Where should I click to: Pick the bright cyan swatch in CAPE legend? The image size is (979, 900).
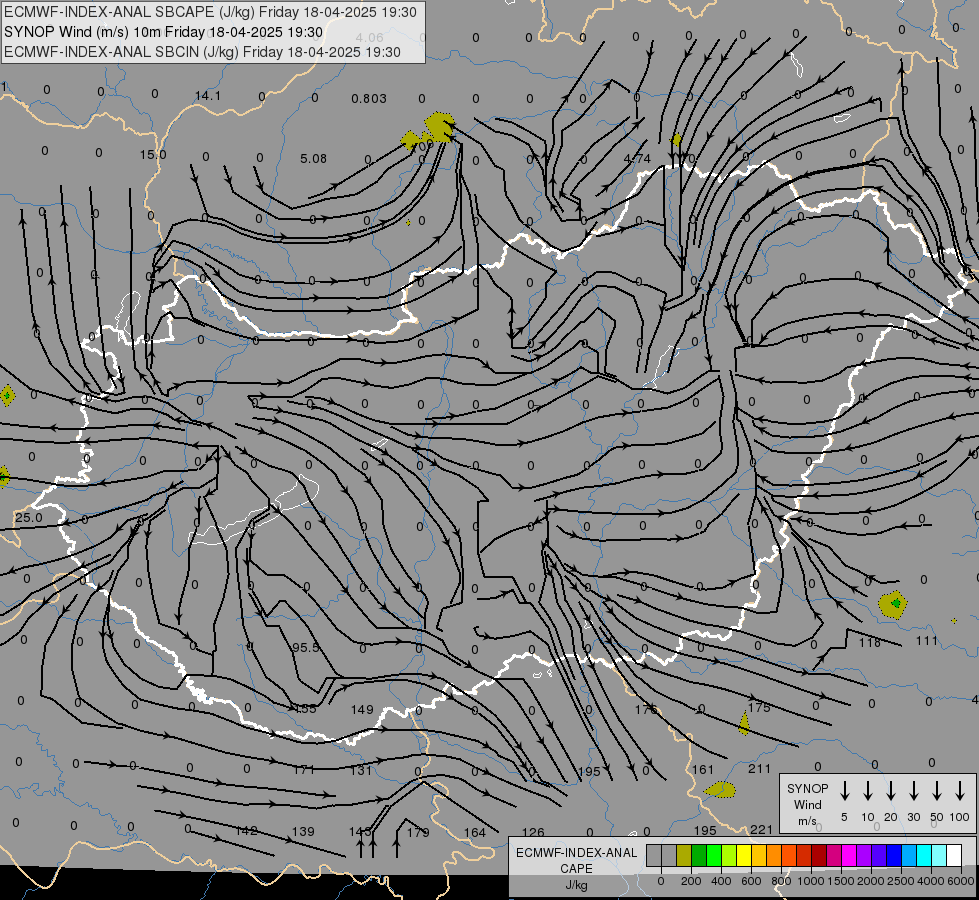(924, 856)
